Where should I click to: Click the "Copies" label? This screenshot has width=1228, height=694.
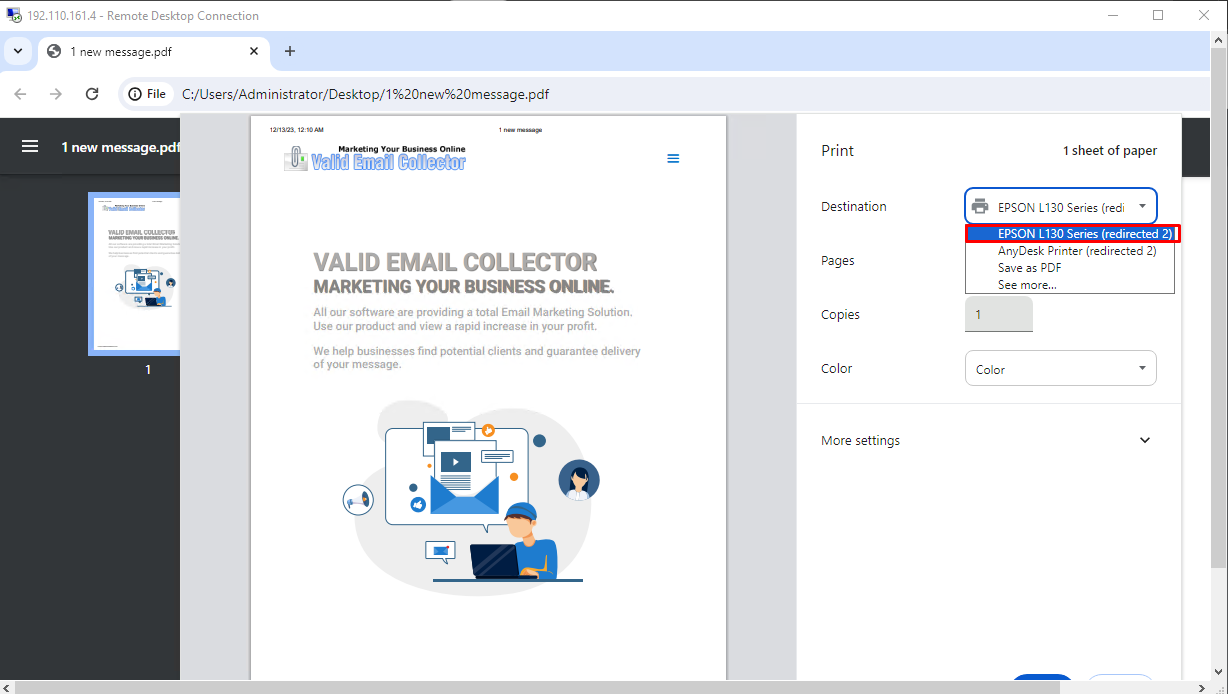coord(841,315)
